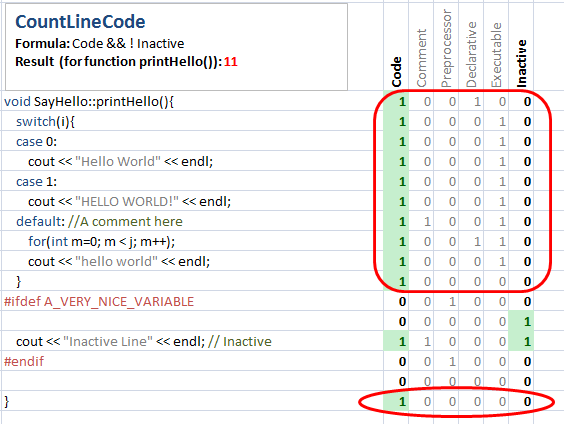
Task: Select Executable cell in "hello world" lowercase row
Action: (496, 261)
